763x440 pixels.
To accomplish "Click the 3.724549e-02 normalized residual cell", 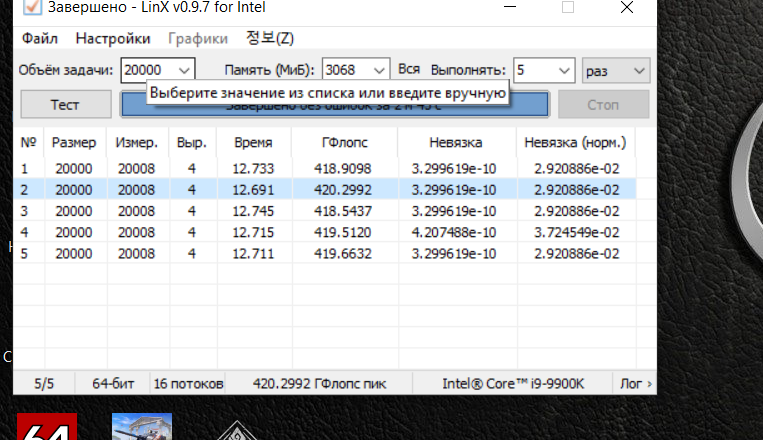I will pyautogui.click(x=577, y=232).
